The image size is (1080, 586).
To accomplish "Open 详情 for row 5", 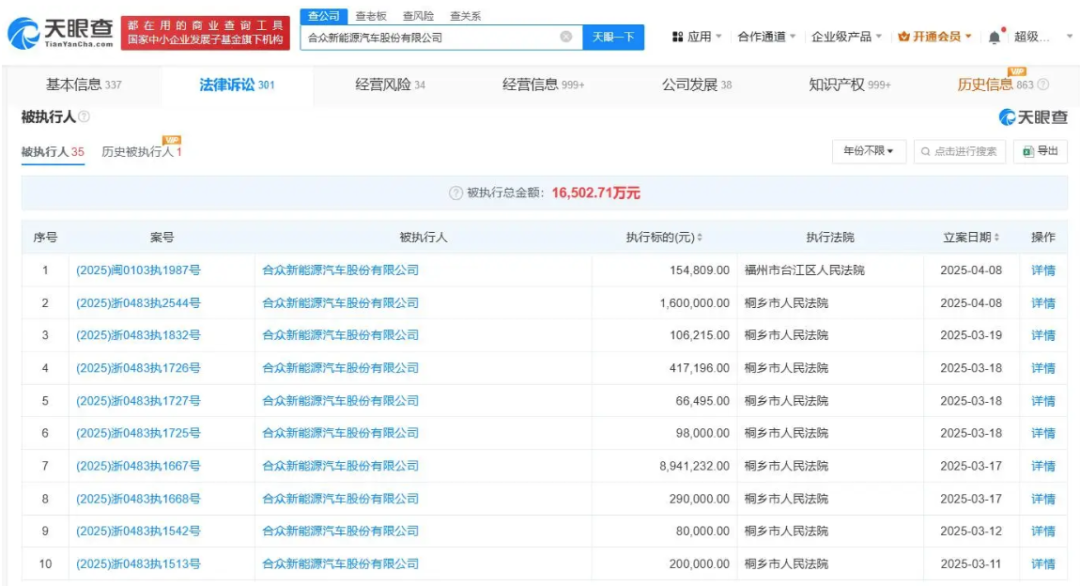I will pyautogui.click(x=1043, y=401).
